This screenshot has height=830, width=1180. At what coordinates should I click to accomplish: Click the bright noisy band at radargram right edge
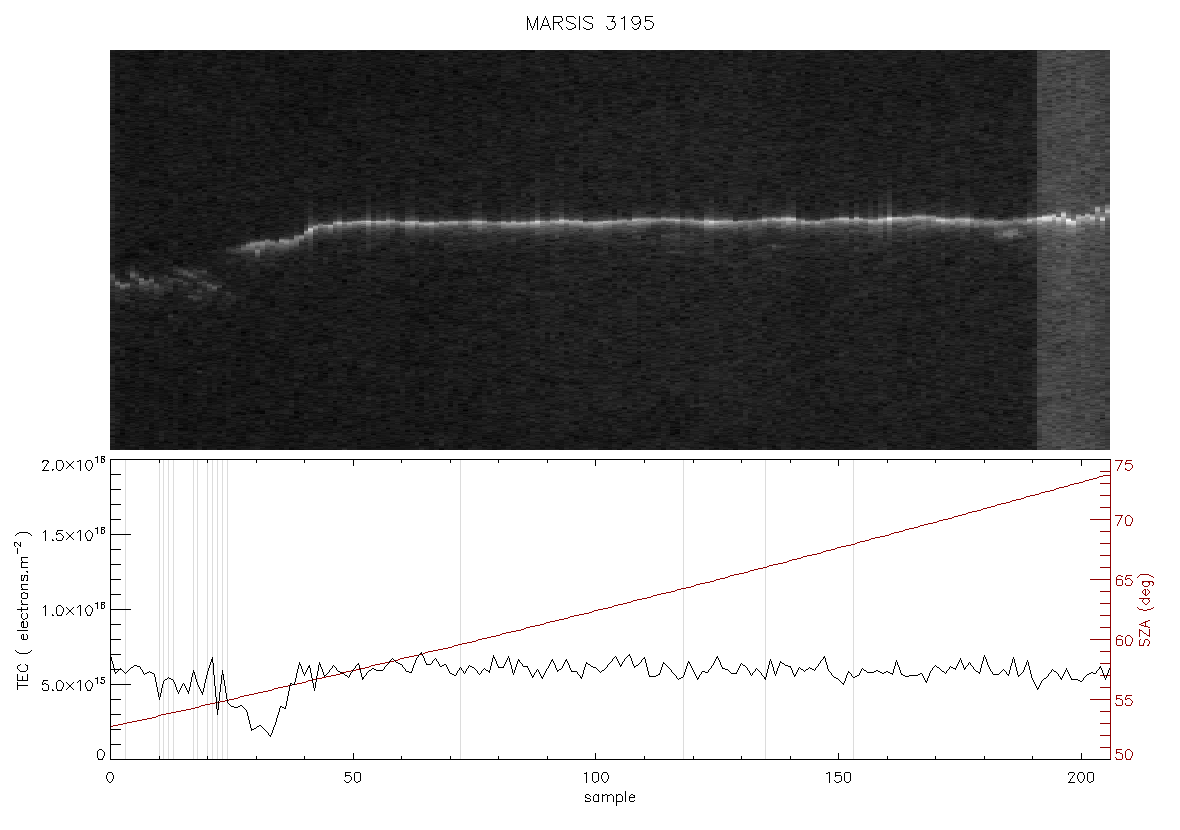[1073, 250]
